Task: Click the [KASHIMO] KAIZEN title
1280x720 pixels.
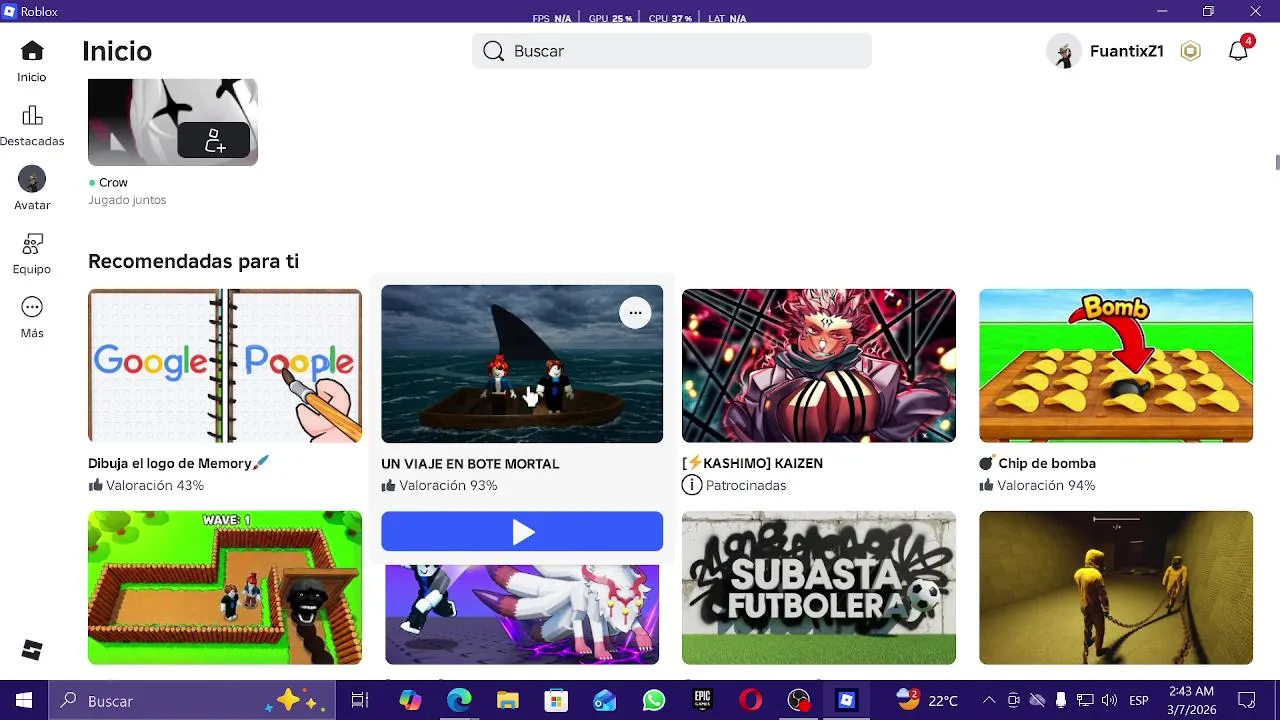Action: (x=752, y=463)
